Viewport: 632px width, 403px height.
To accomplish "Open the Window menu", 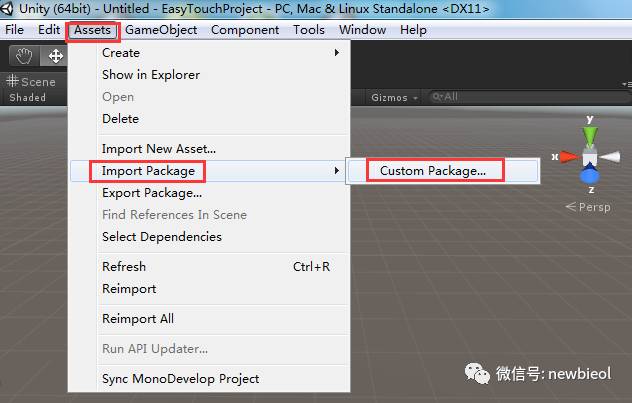I will pos(363,30).
